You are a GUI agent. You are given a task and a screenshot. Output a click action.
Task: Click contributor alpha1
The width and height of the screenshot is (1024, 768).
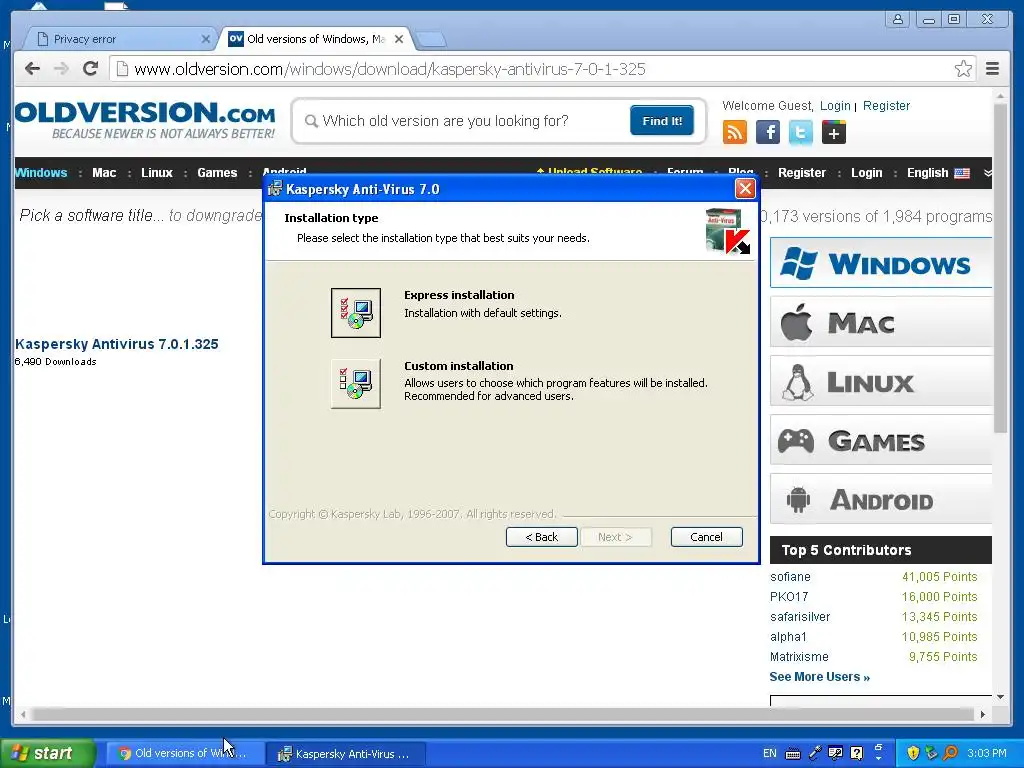click(x=788, y=637)
